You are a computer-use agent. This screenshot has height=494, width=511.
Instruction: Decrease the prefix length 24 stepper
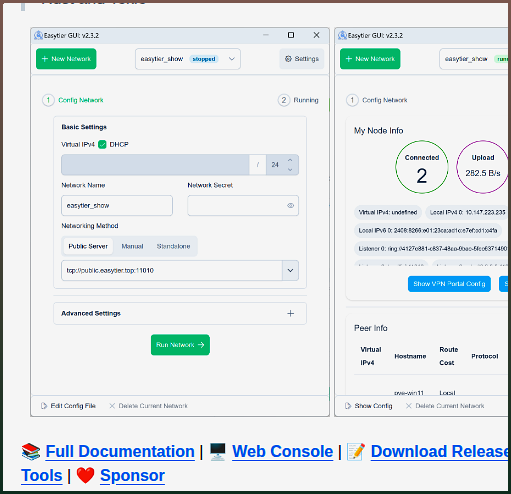290,170
